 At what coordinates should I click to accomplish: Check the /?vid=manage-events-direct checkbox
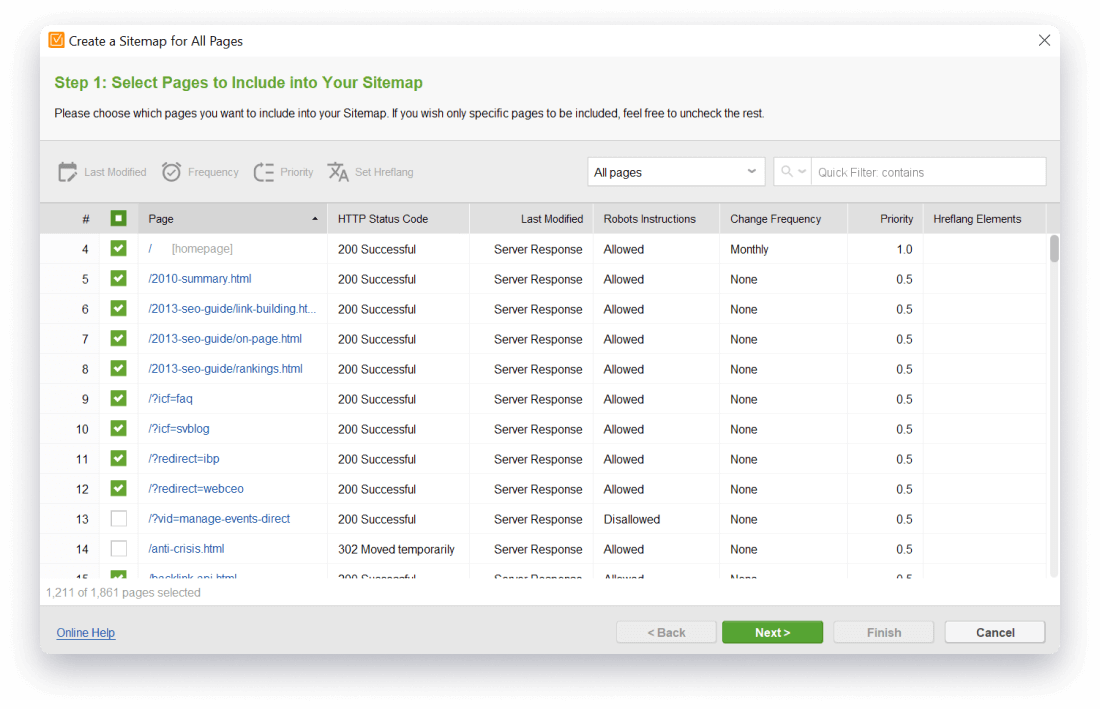coord(119,519)
